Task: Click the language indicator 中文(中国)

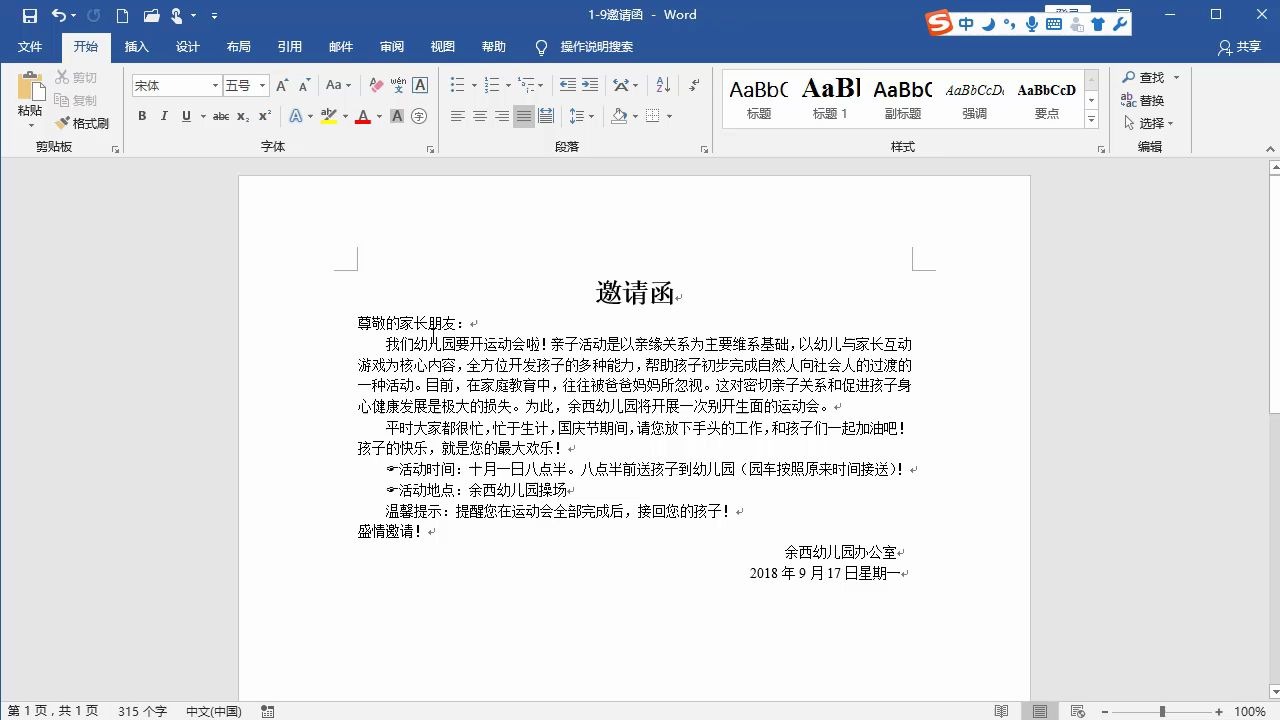Action: [x=214, y=712]
